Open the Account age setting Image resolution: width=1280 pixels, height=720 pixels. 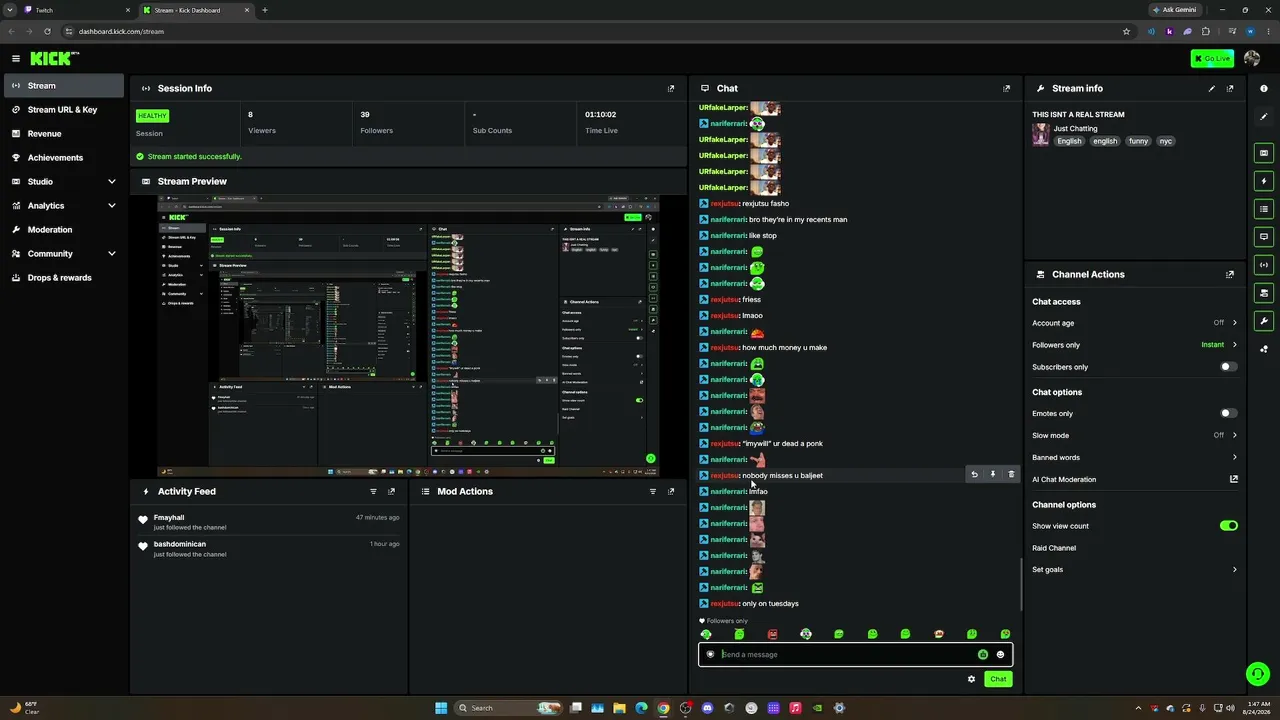pos(1135,323)
